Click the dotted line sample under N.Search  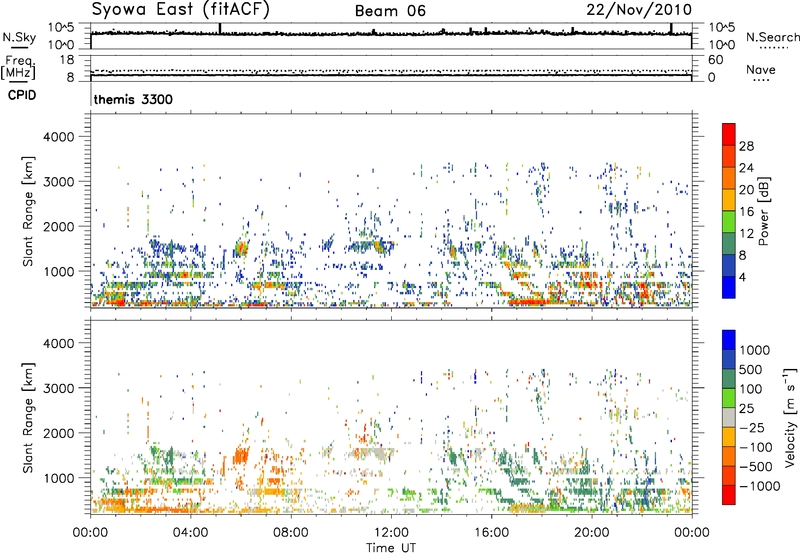point(773,48)
